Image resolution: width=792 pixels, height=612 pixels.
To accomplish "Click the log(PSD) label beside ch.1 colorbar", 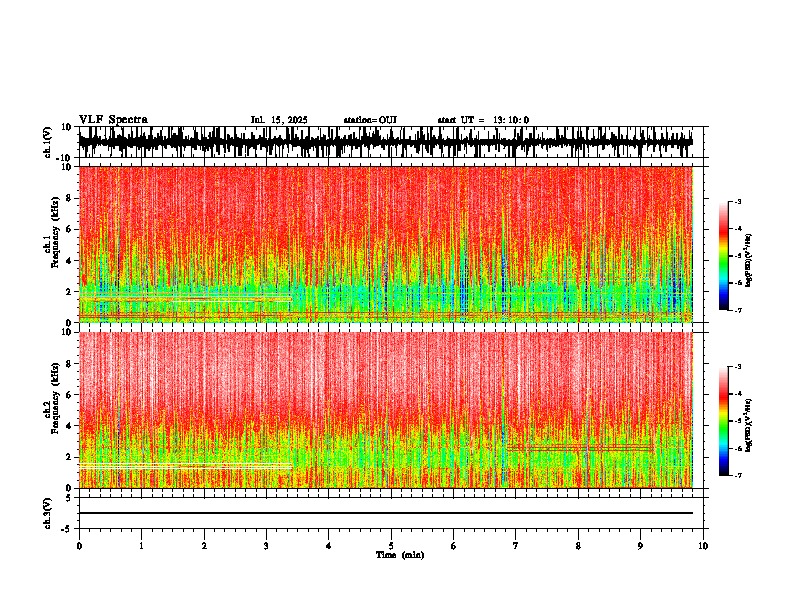I will [748, 261].
